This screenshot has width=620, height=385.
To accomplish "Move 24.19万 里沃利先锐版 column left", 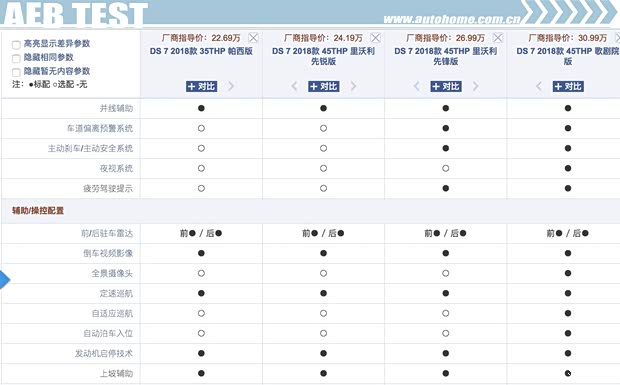I will click(x=294, y=86).
